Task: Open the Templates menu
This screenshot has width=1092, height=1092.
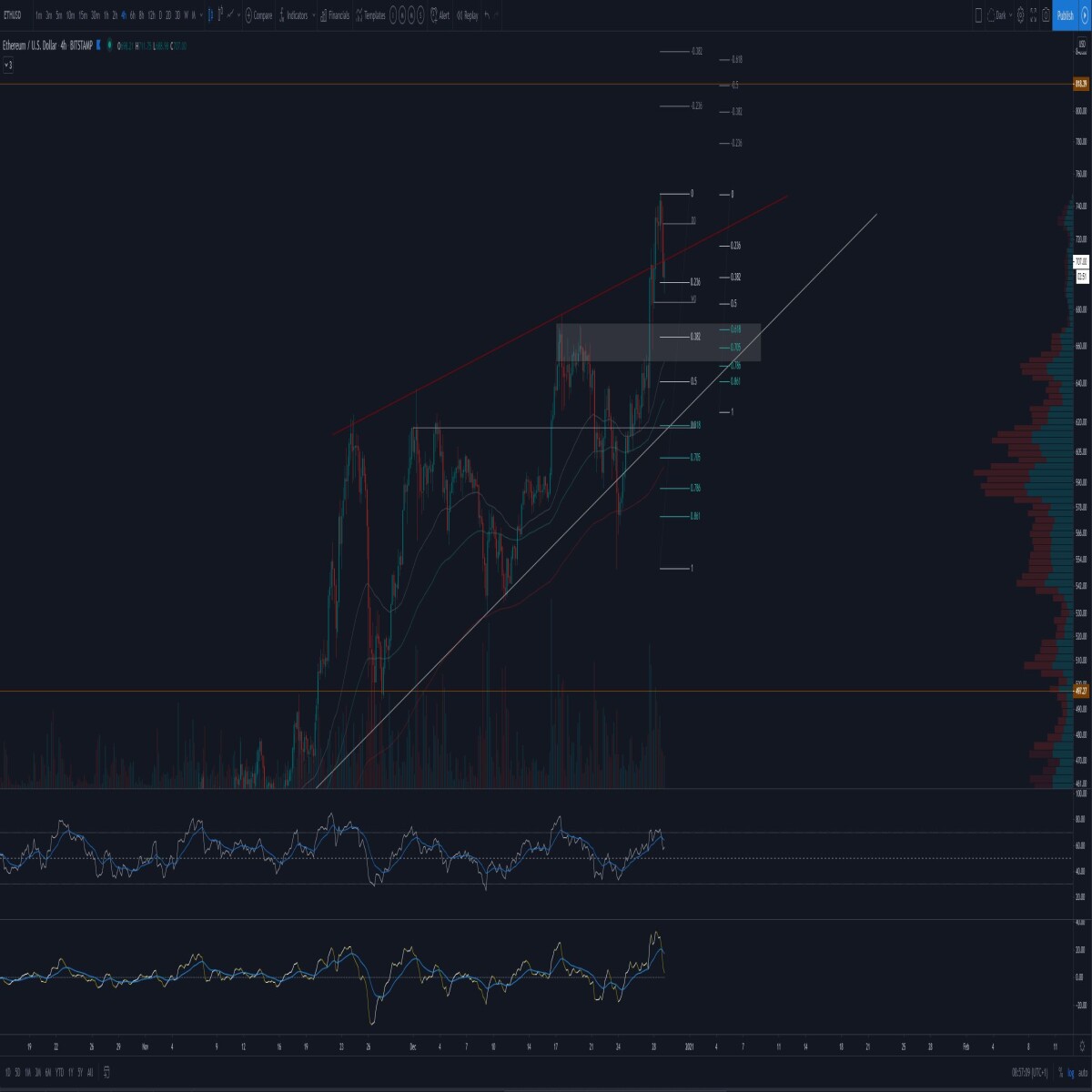Action: (369, 15)
